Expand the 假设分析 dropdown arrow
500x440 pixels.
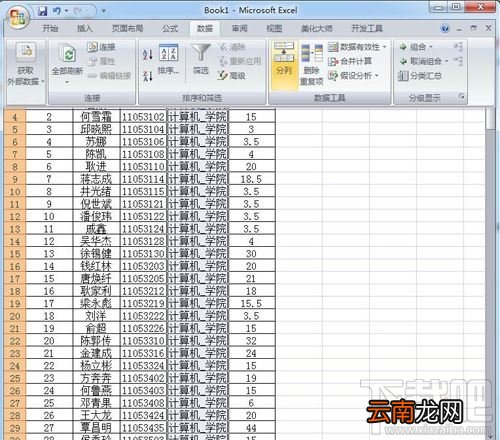(x=377, y=76)
